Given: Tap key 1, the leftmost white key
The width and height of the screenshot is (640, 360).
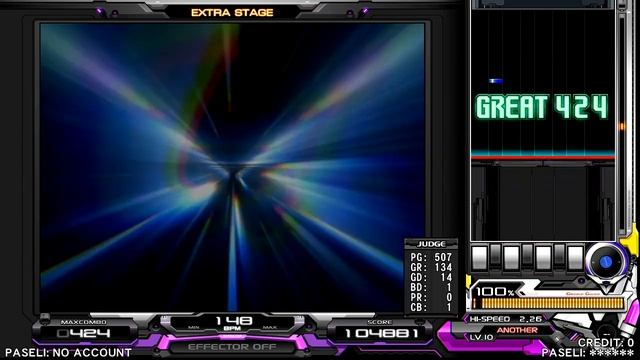Looking at the screenshot, I should pos(479,258).
